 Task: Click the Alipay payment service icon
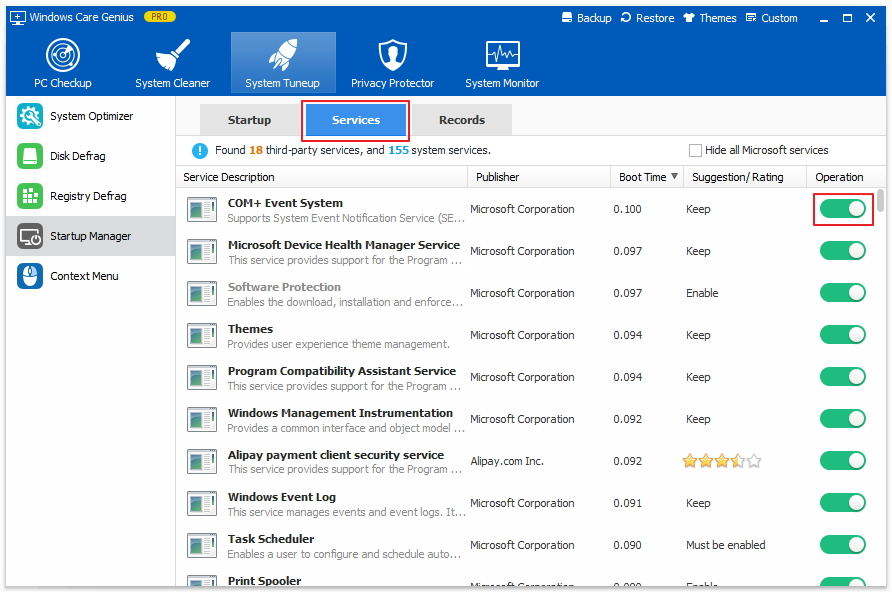pyautogui.click(x=202, y=461)
